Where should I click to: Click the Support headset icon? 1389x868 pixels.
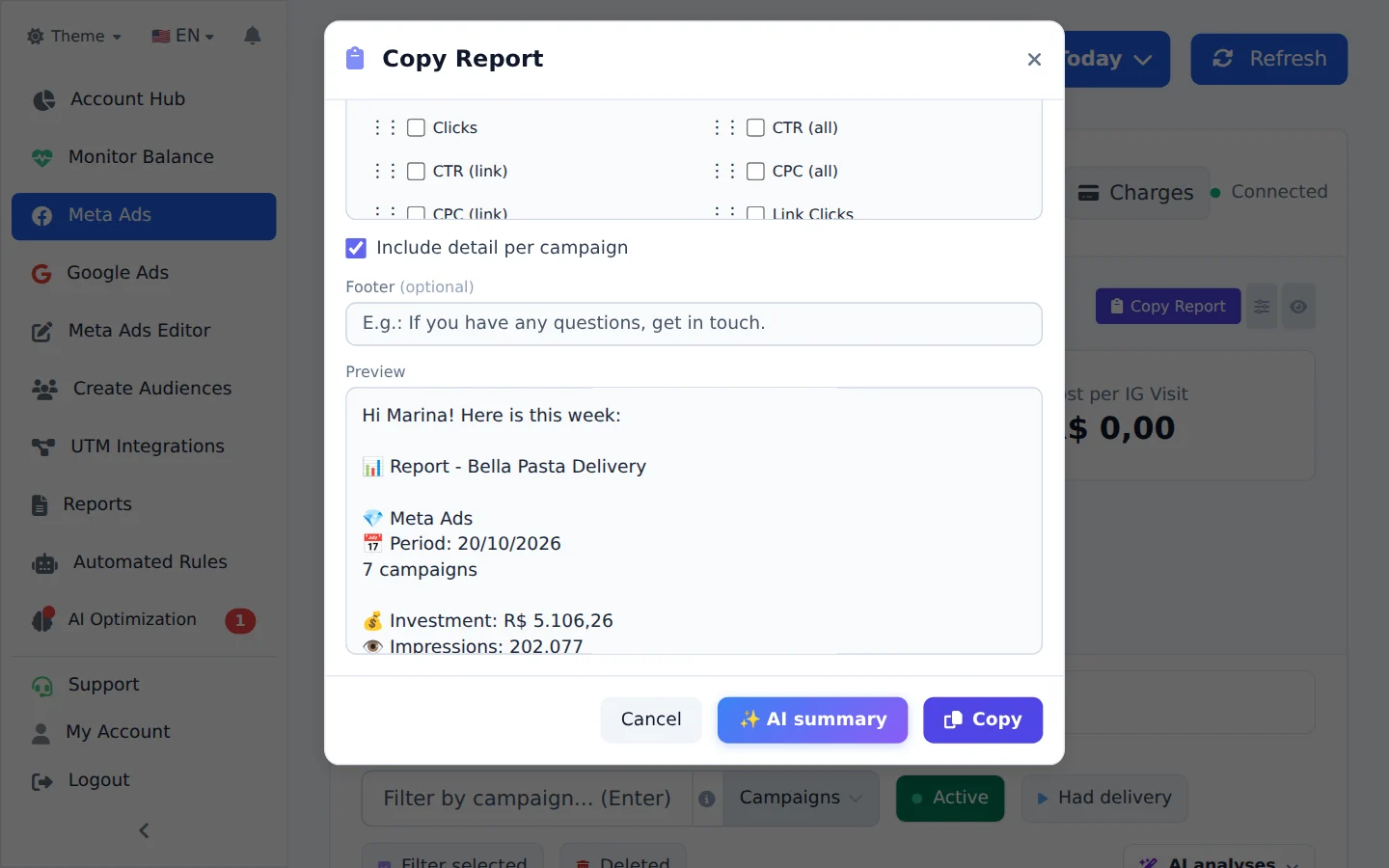click(x=42, y=686)
